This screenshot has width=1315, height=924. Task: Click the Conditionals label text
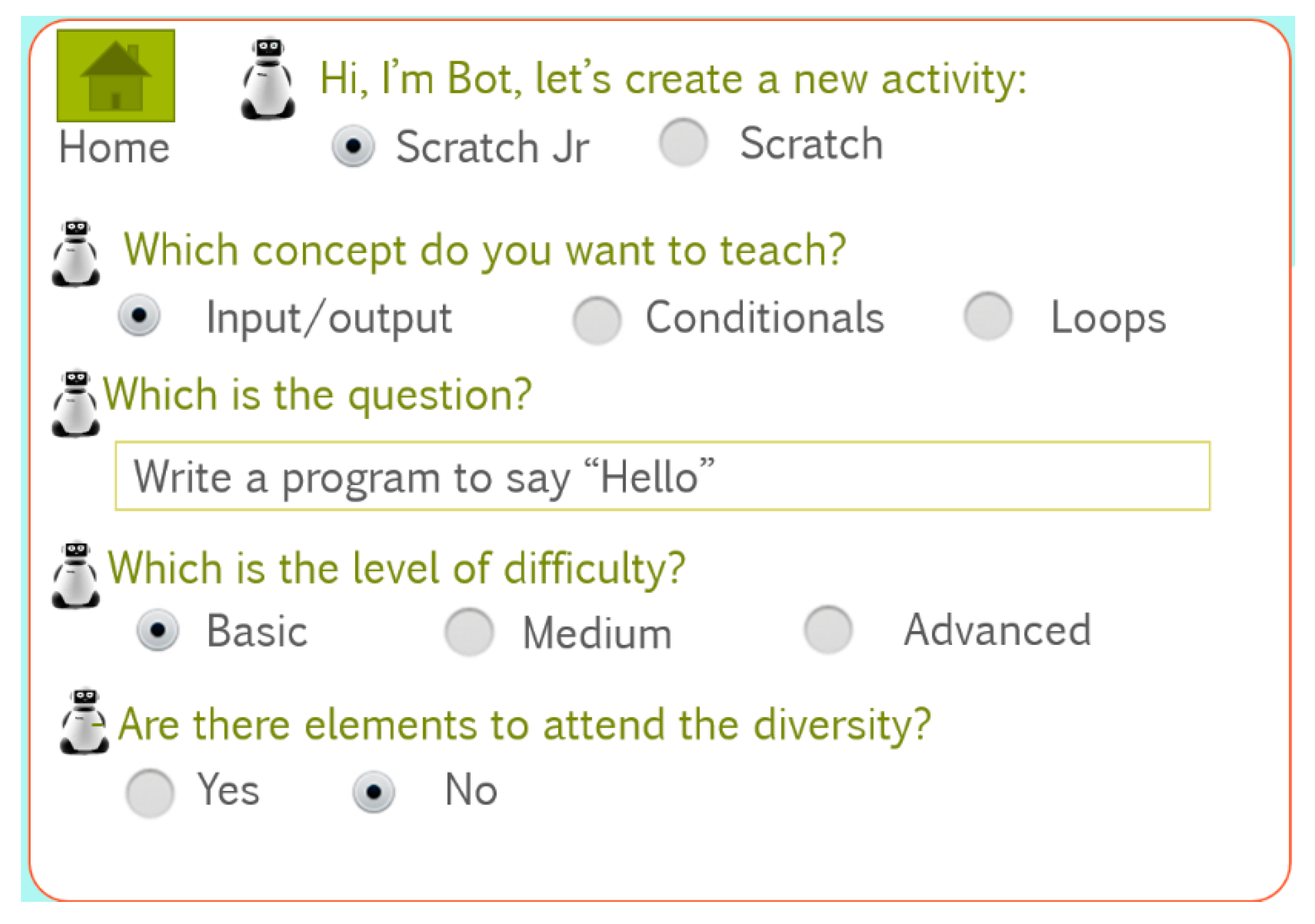pos(765,318)
